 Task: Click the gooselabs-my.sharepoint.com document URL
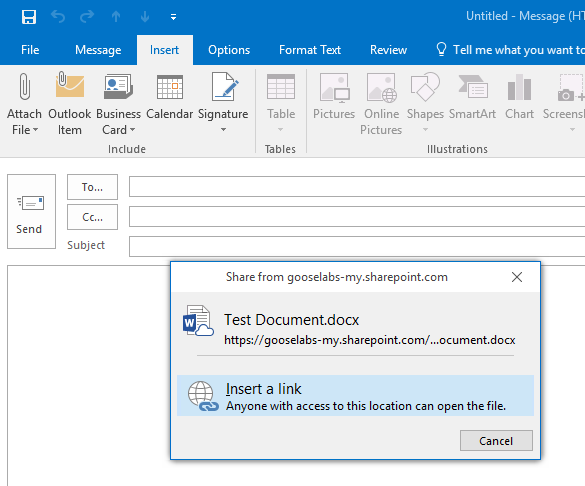click(369, 340)
